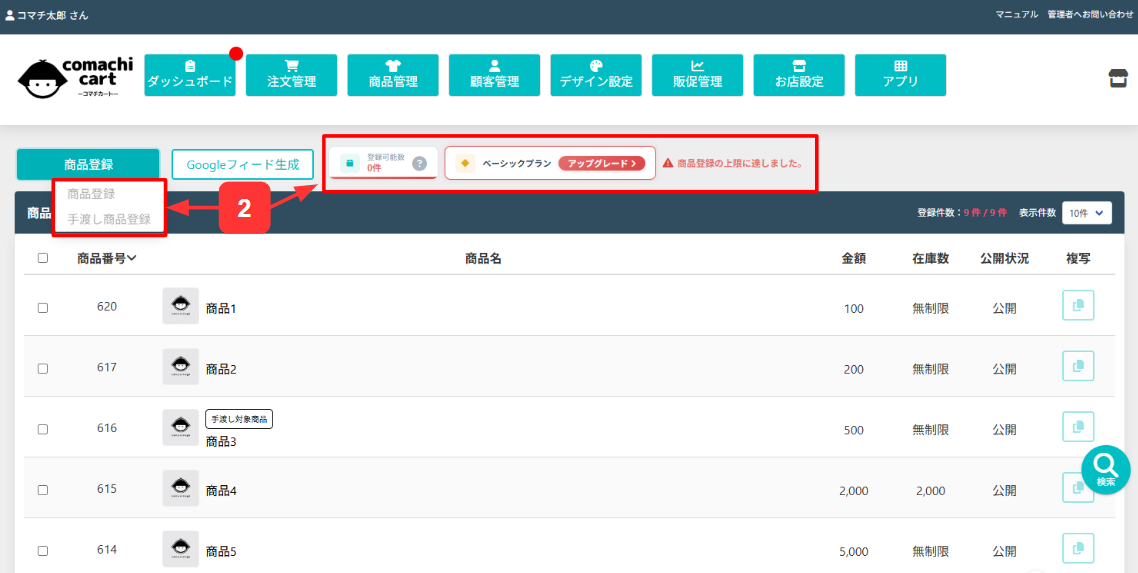1138x573 pixels.
Task: Click the storefront icon at top right
Action: tap(1118, 79)
